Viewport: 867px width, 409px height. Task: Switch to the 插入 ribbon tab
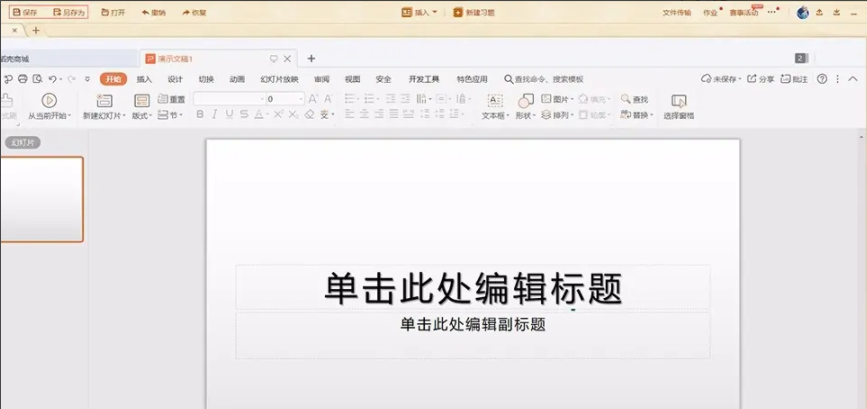[x=144, y=78]
